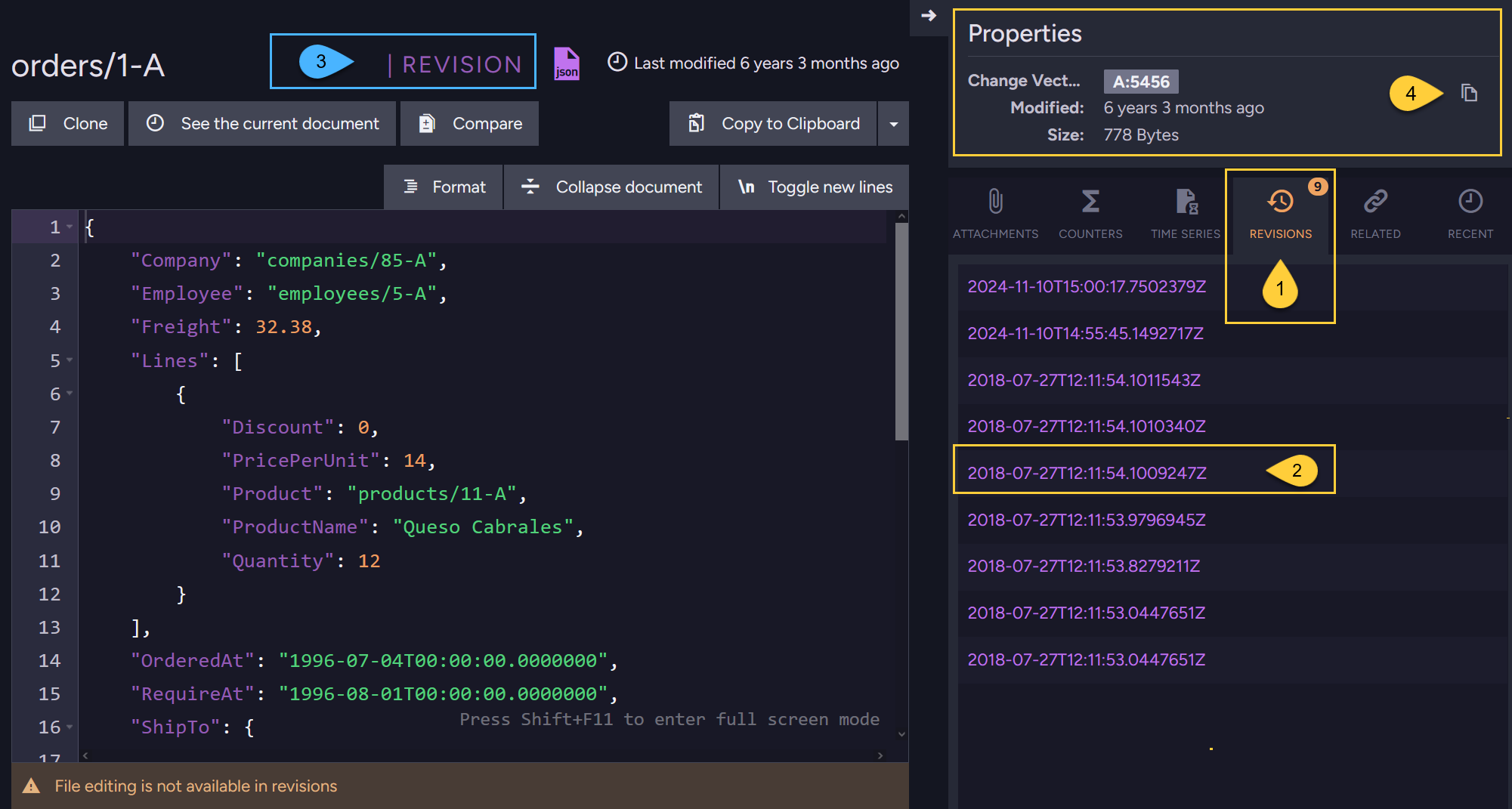Click the JSON file icon beside REVISION
Viewport: 1512px width, 809px height.
pyautogui.click(x=567, y=63)
